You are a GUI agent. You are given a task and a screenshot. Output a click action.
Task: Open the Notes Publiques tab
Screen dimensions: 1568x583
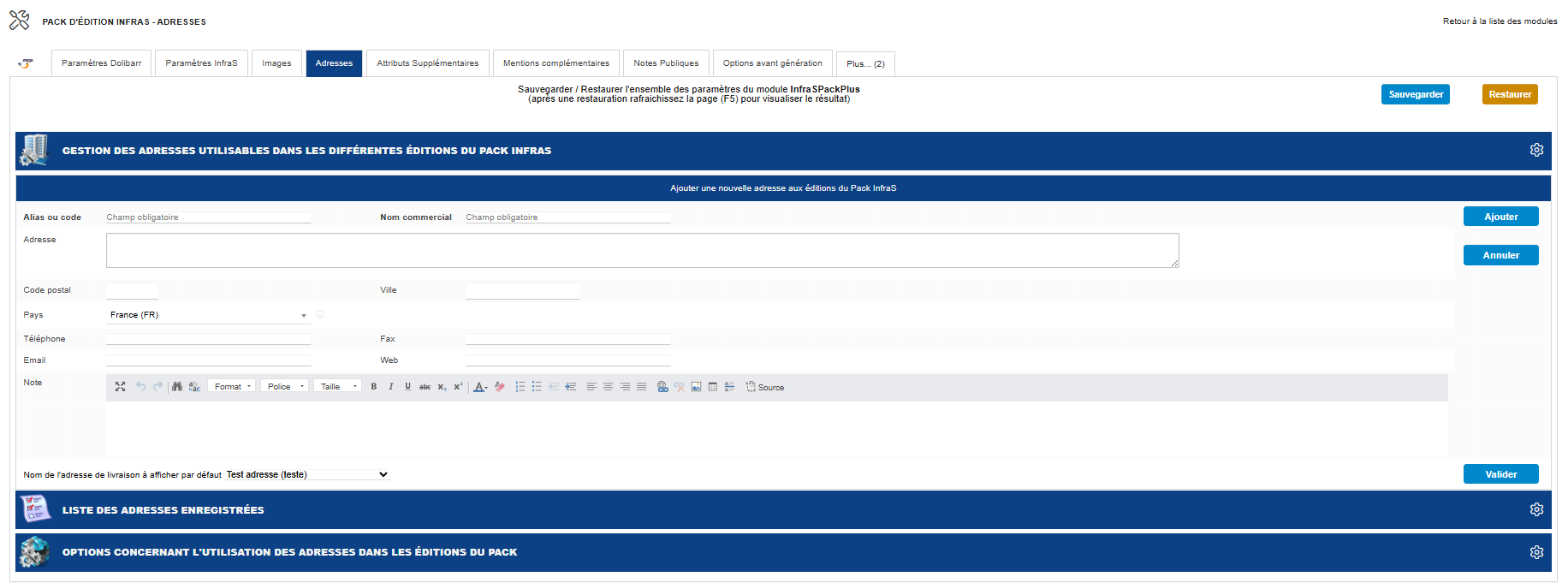click(x=666, y=63)
